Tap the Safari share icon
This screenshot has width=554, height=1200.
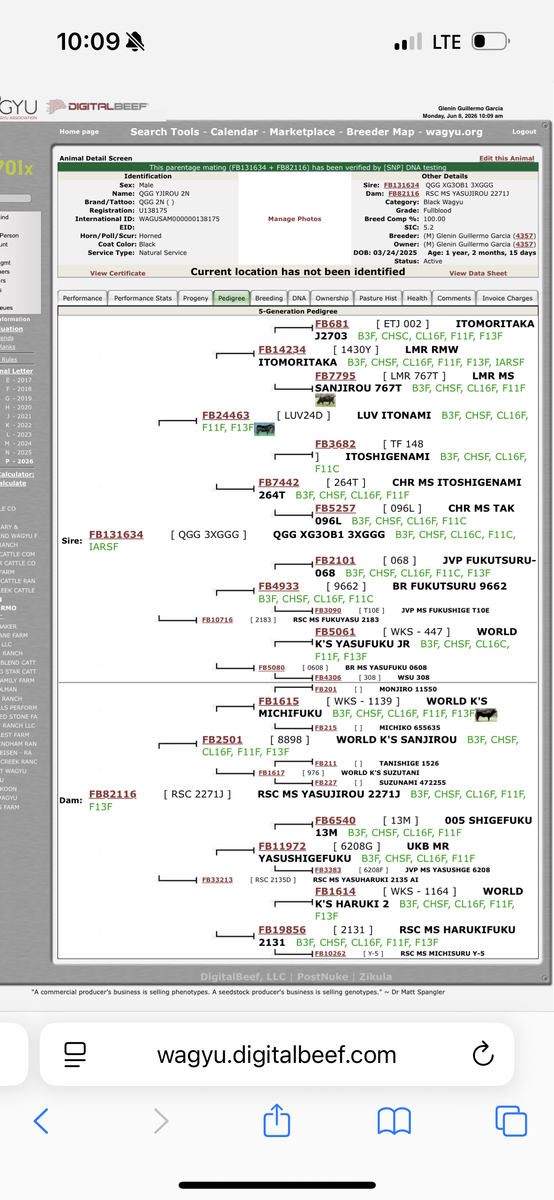(x=277, y=1119)
